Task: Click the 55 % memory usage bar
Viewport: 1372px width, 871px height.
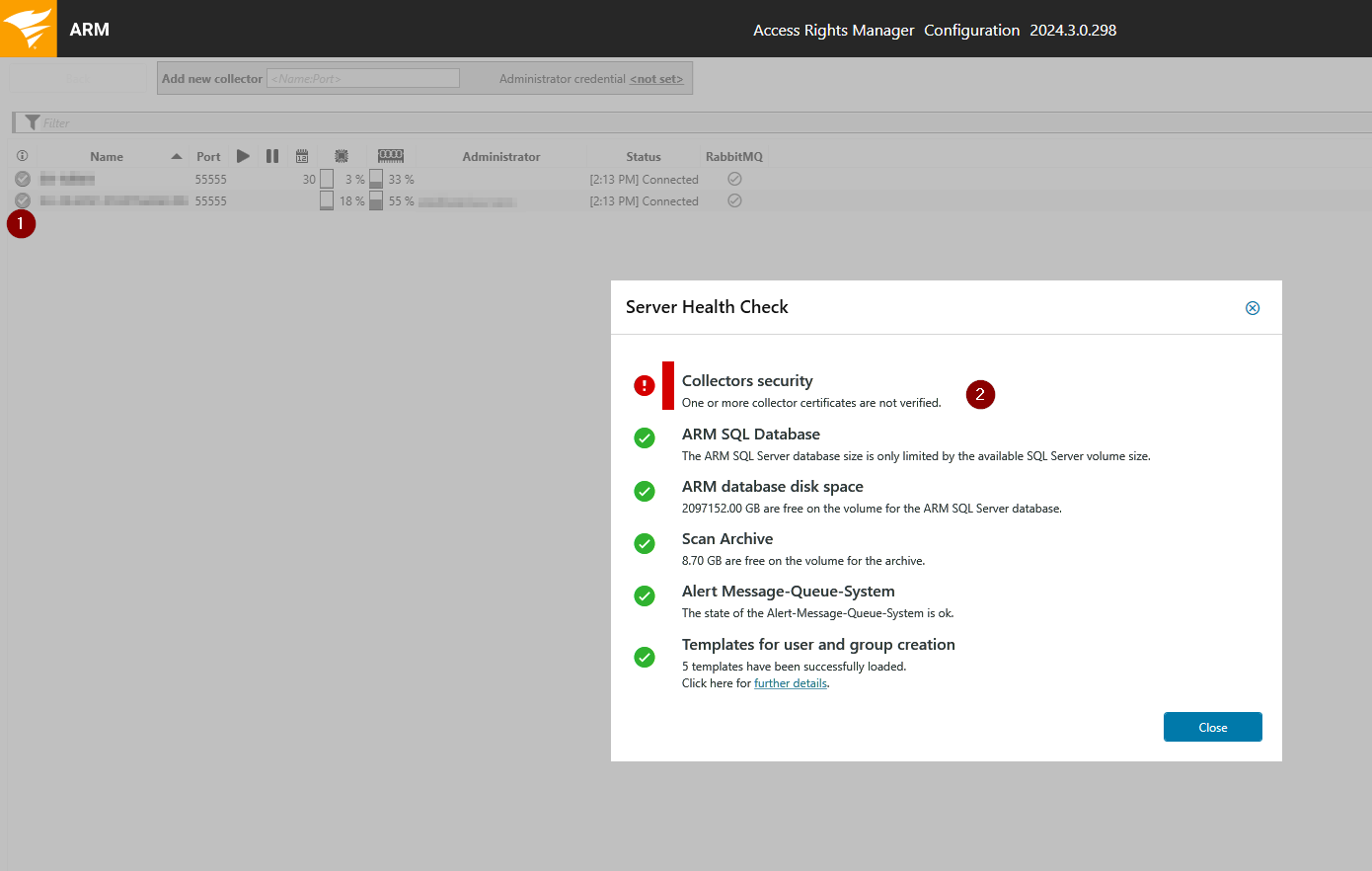Action: click(x=376, y=200)
